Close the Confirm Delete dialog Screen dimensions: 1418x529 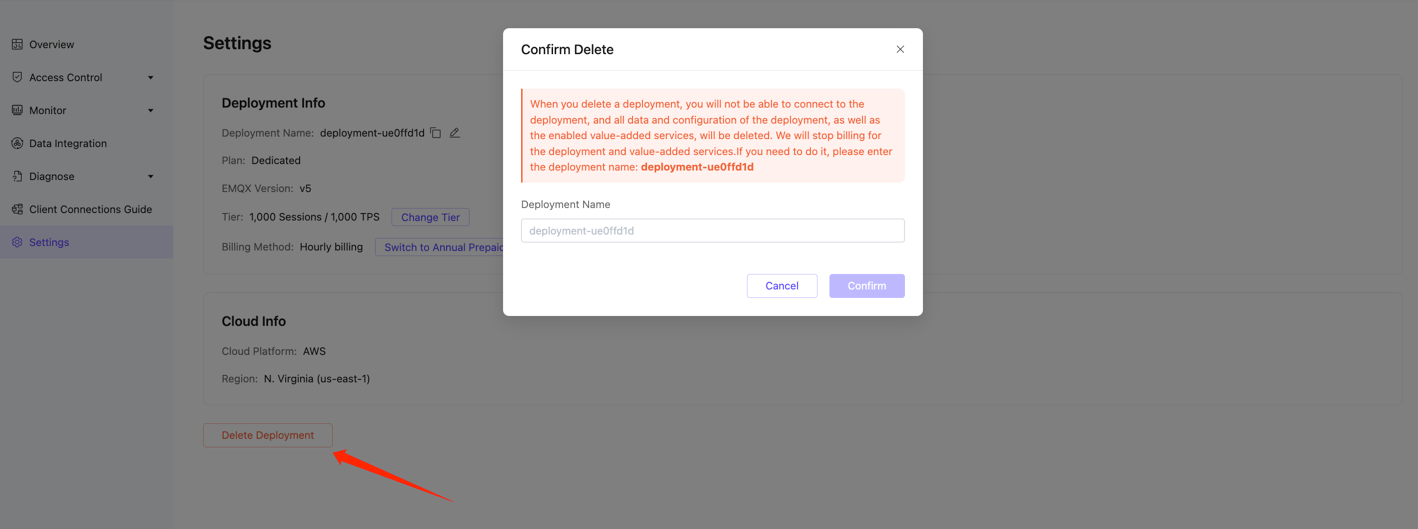point(900,49)
